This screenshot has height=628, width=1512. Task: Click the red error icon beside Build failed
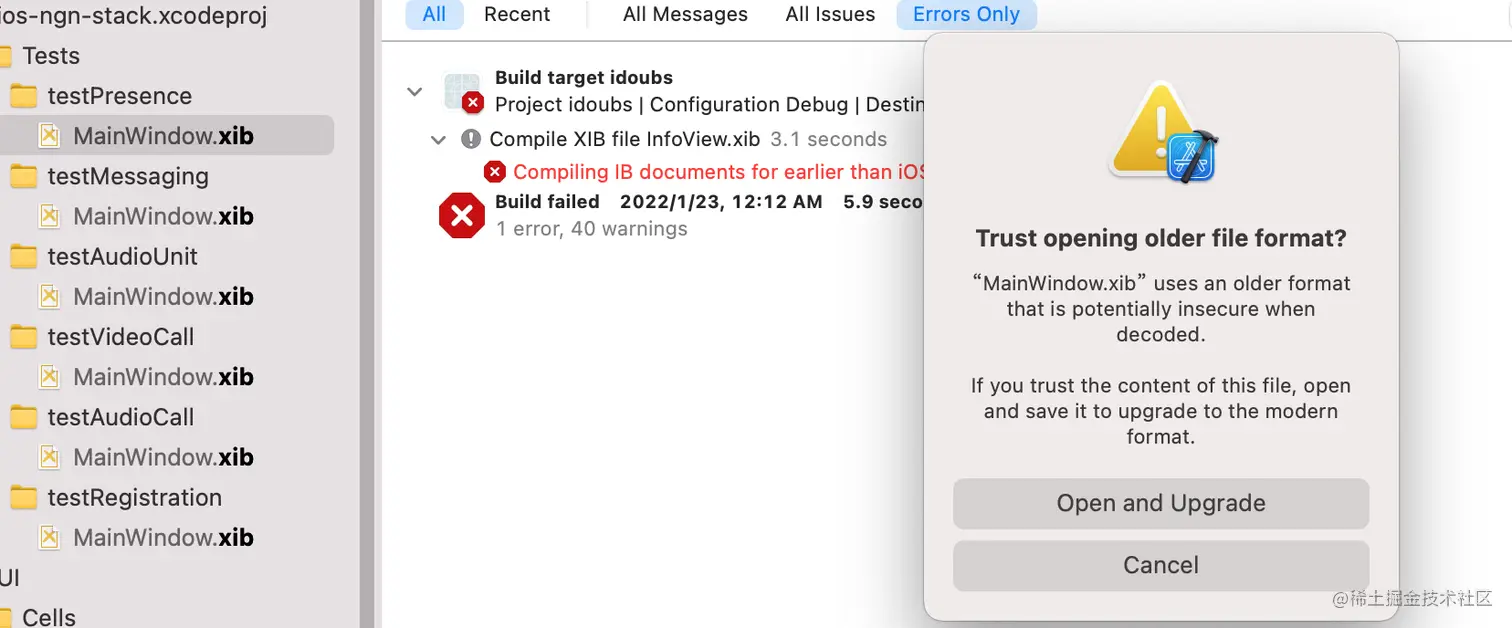click(462, 215)
